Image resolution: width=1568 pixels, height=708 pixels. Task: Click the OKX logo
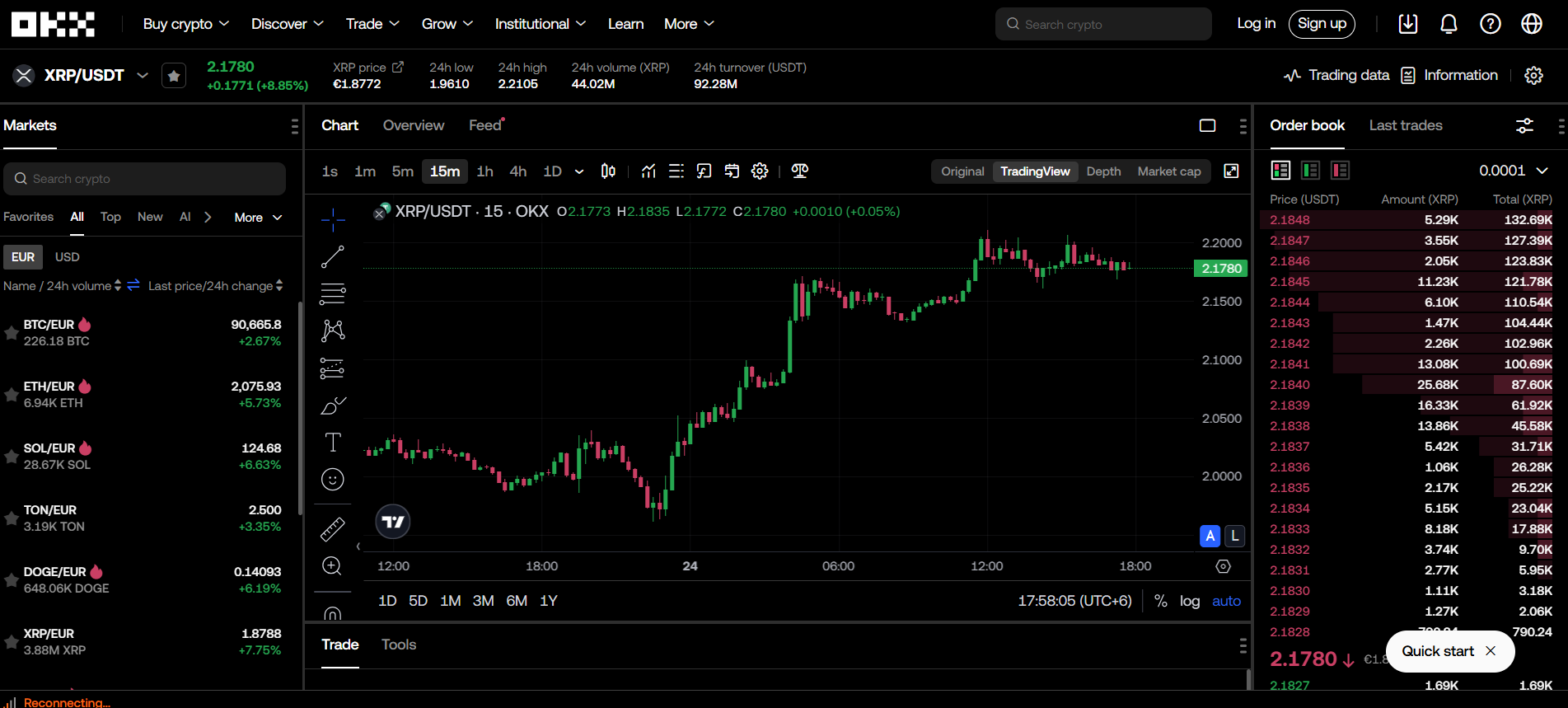pos(53,24)
